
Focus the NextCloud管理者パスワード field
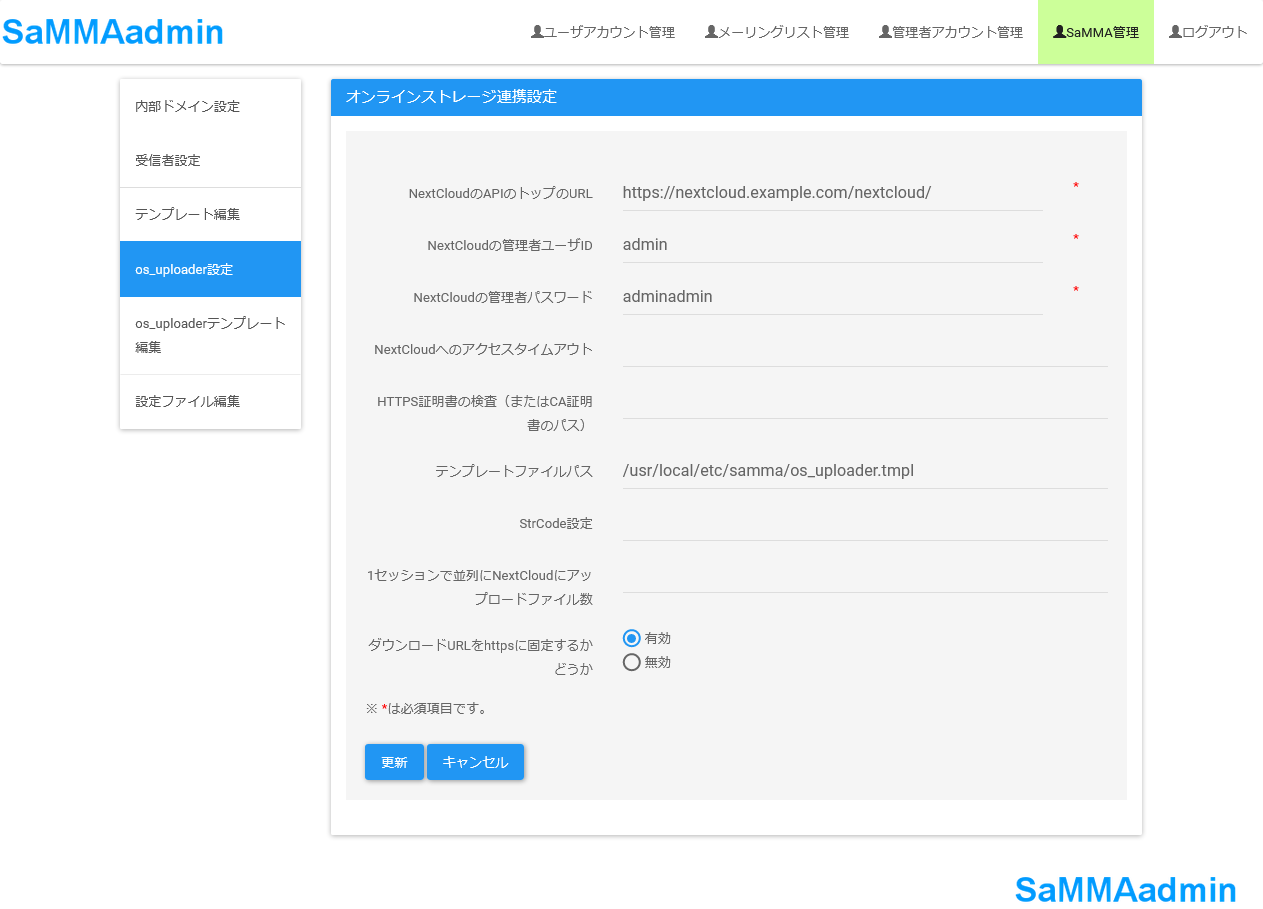click(x=832, y=296)
